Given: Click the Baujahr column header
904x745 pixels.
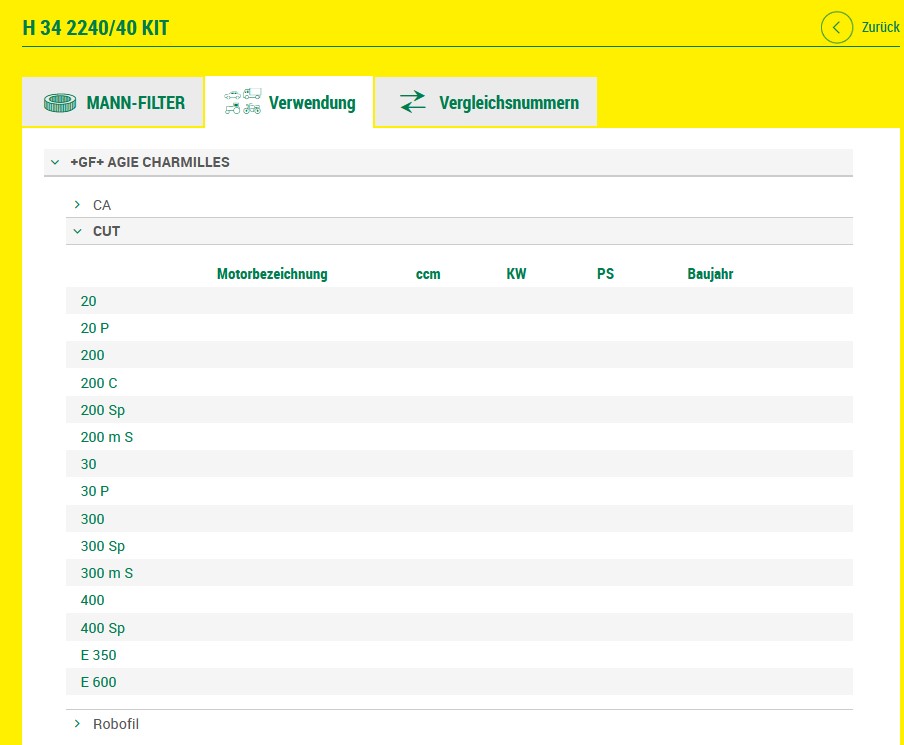Looking at the screenshot, I should (x=710, y=274).
